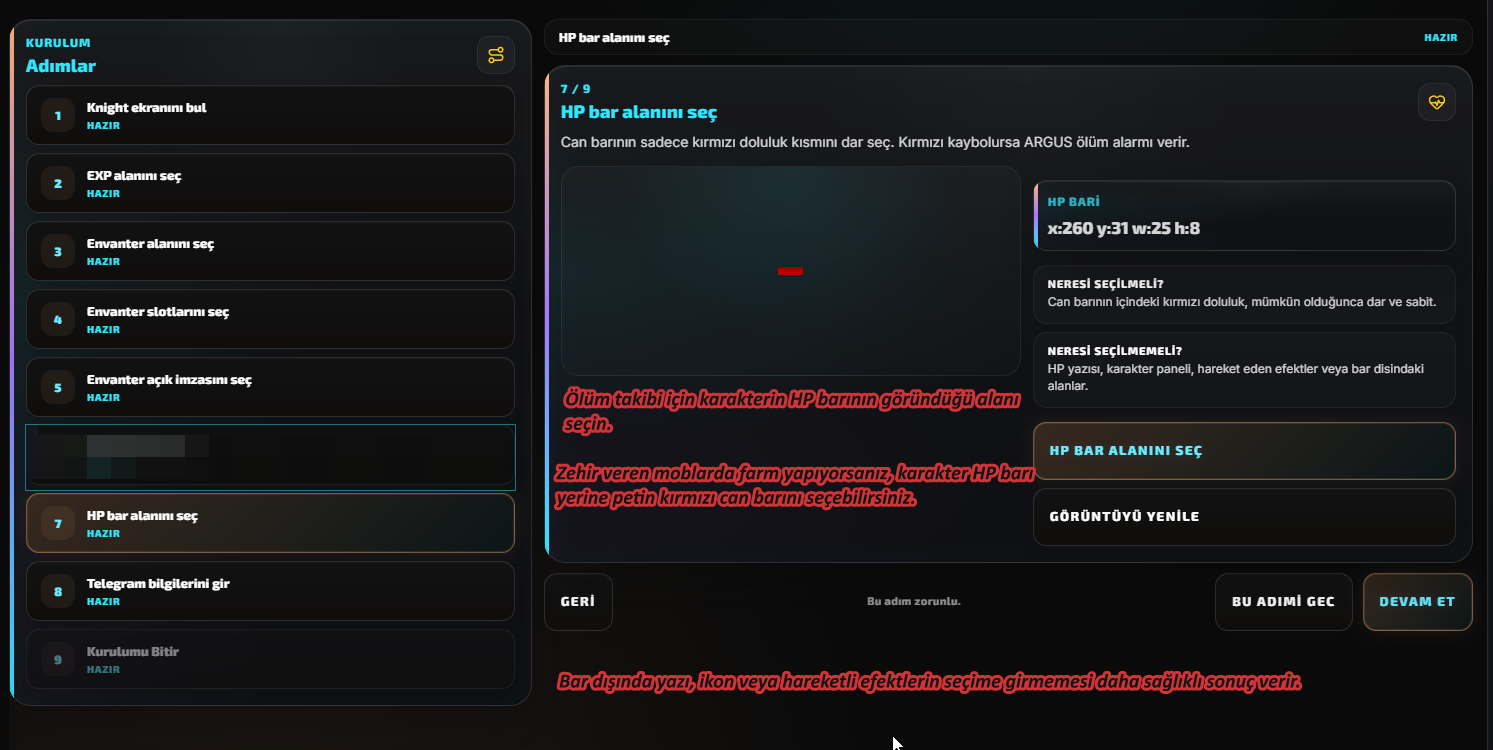The image size is (1493, 750).
Task: Click the number 7 step badge
Action: coord(58,523)
